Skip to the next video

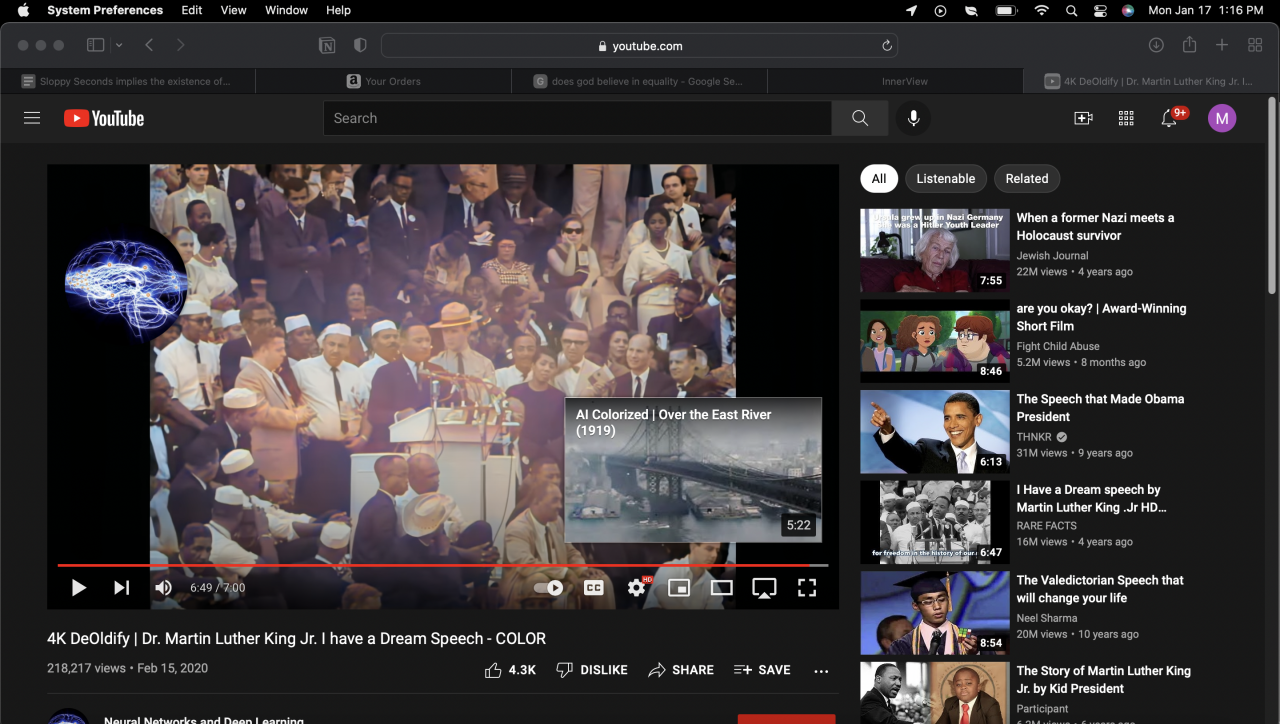point(121,588)
